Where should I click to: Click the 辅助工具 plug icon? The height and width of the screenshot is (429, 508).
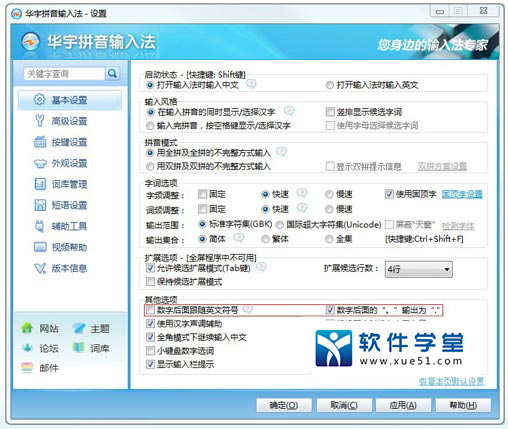[x=40, y=226]
